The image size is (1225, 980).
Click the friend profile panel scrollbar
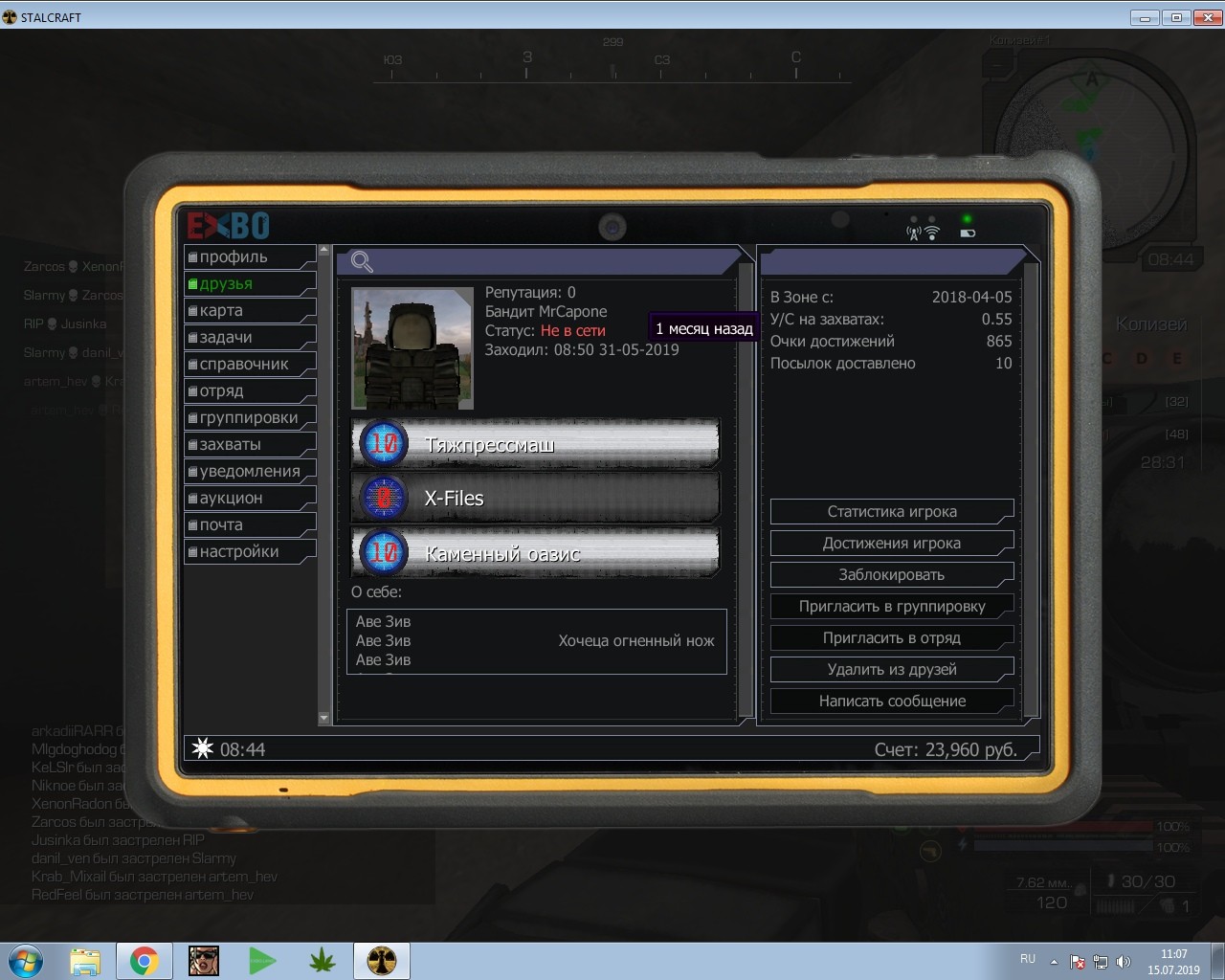[746, 488]
